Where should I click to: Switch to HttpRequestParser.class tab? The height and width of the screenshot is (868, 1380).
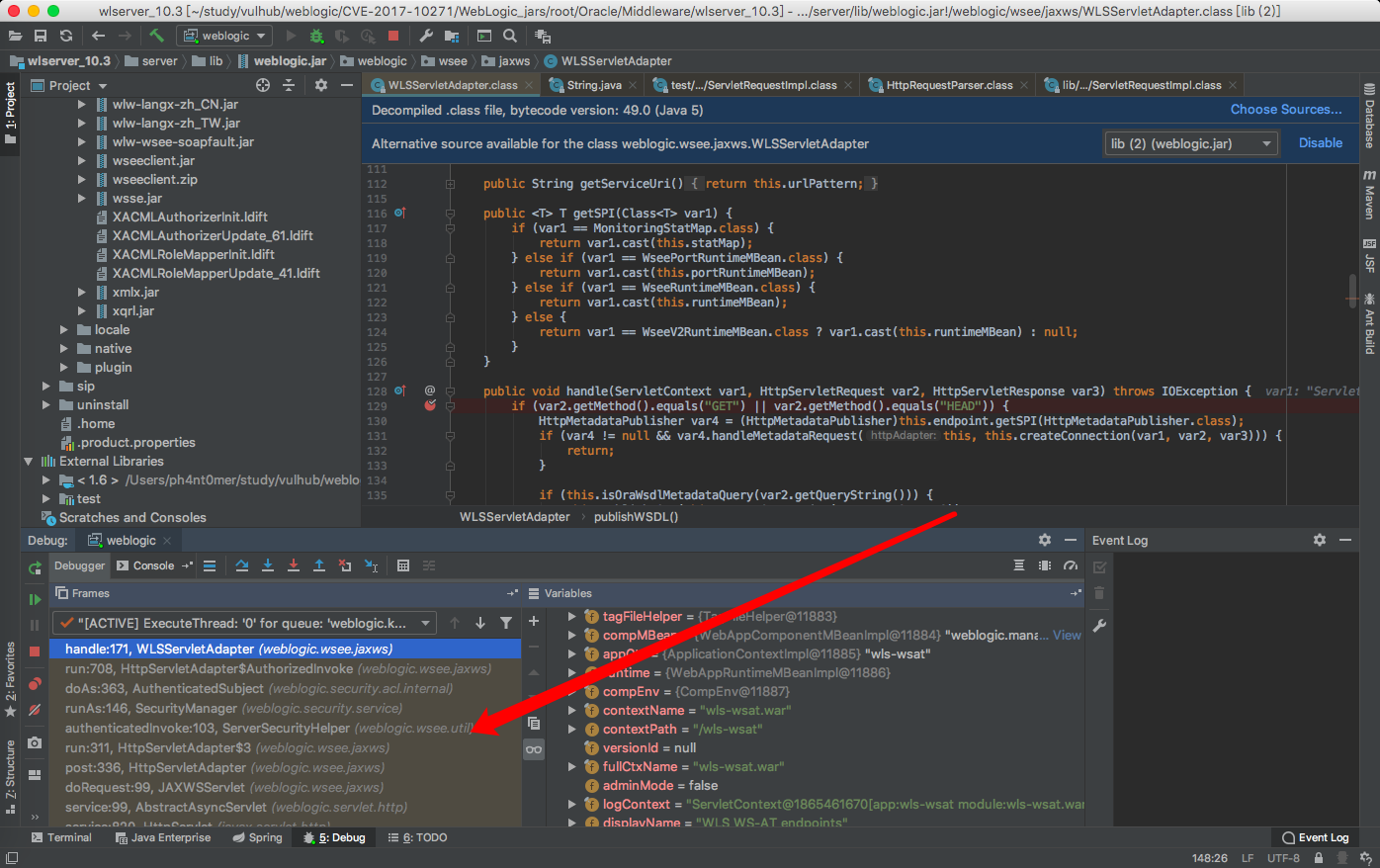[x=947, y=85]
